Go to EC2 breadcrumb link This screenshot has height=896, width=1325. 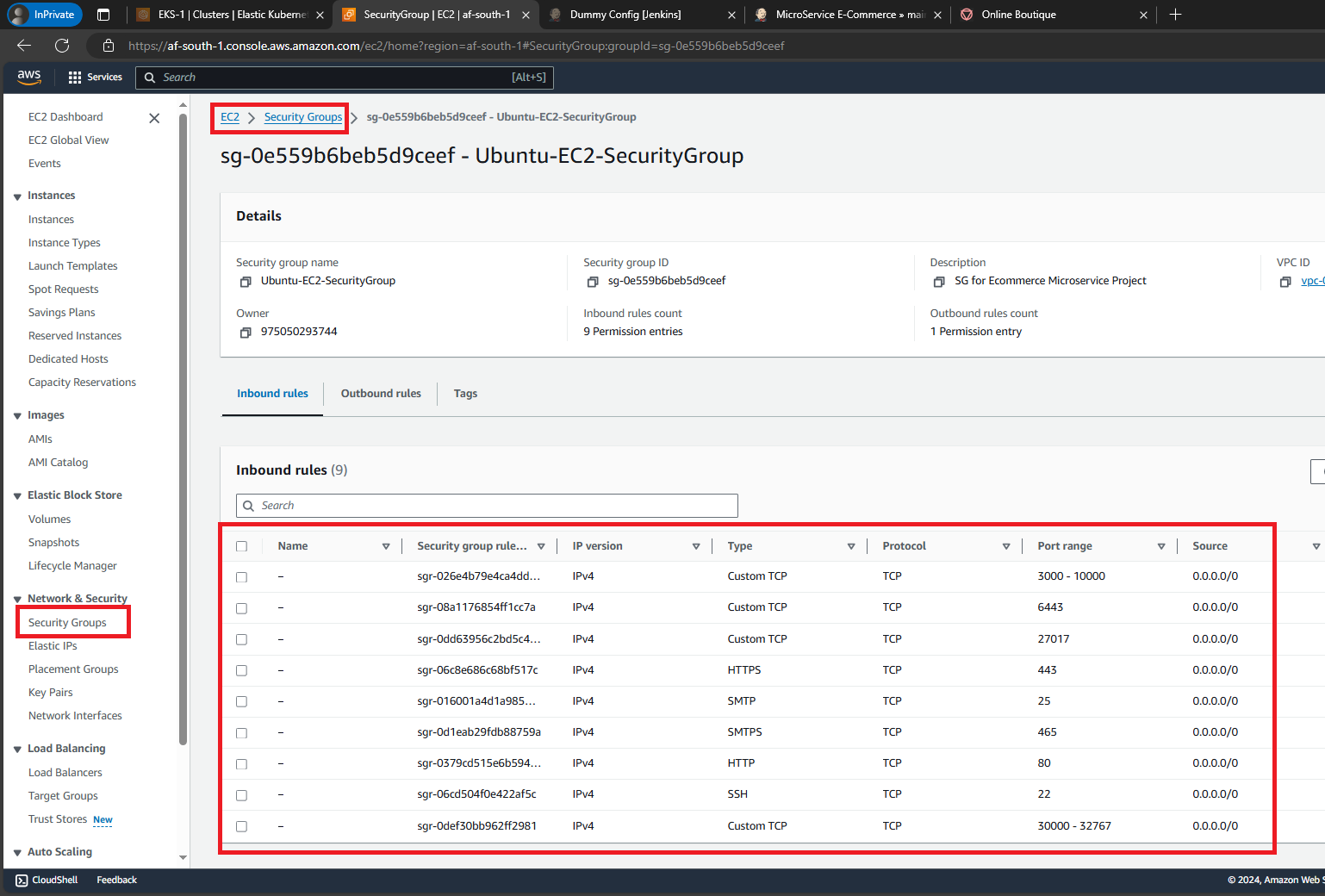(x=230, y=117)
